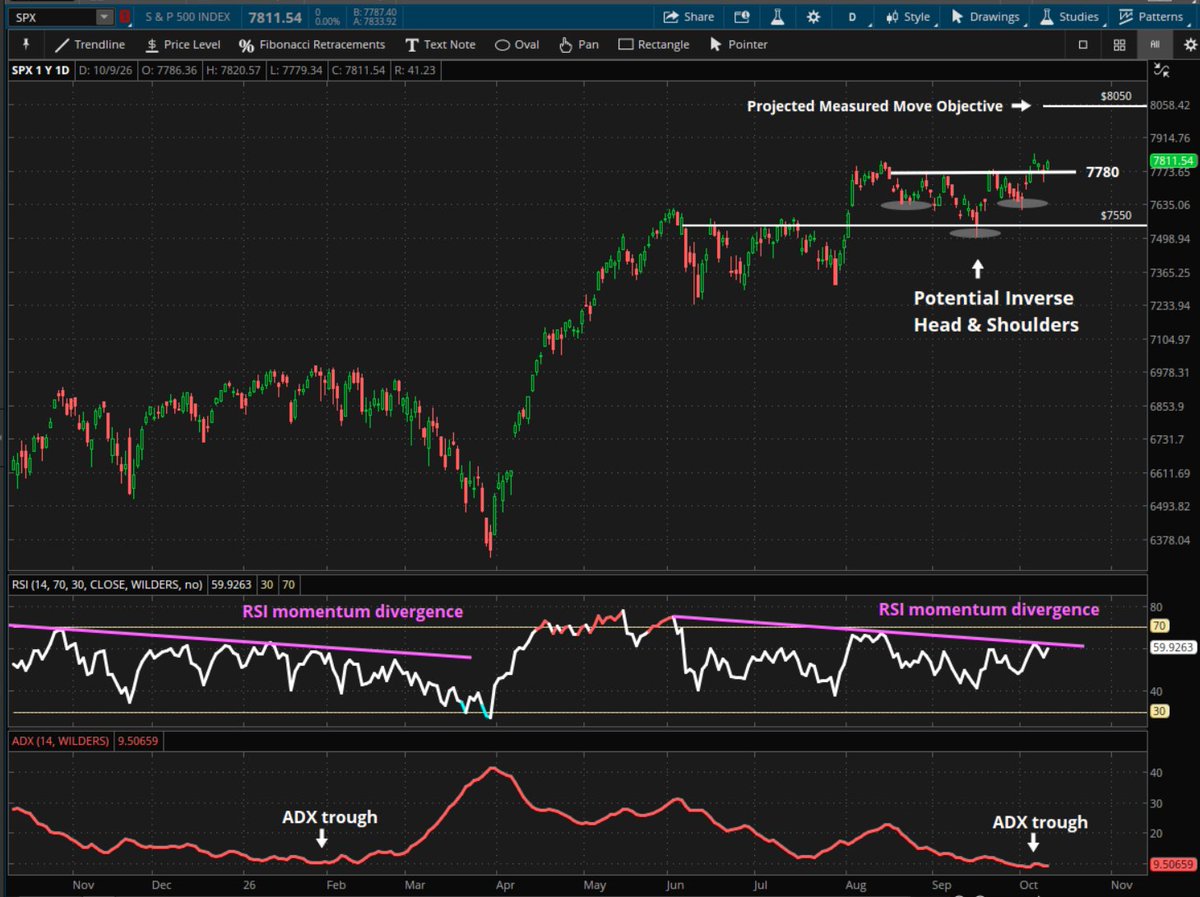
Task: Open the D timeframe dropdown
Action: [853, 17]
